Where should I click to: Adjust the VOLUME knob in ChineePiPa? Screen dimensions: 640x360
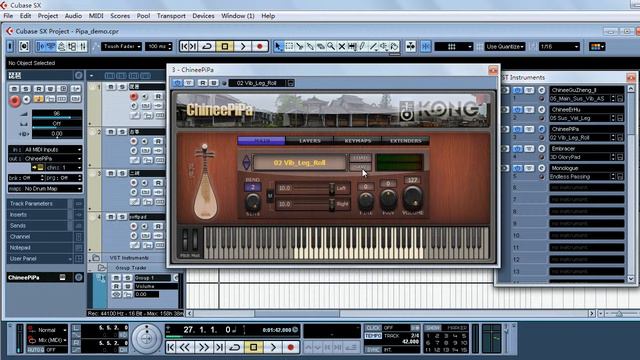point(413,197)
